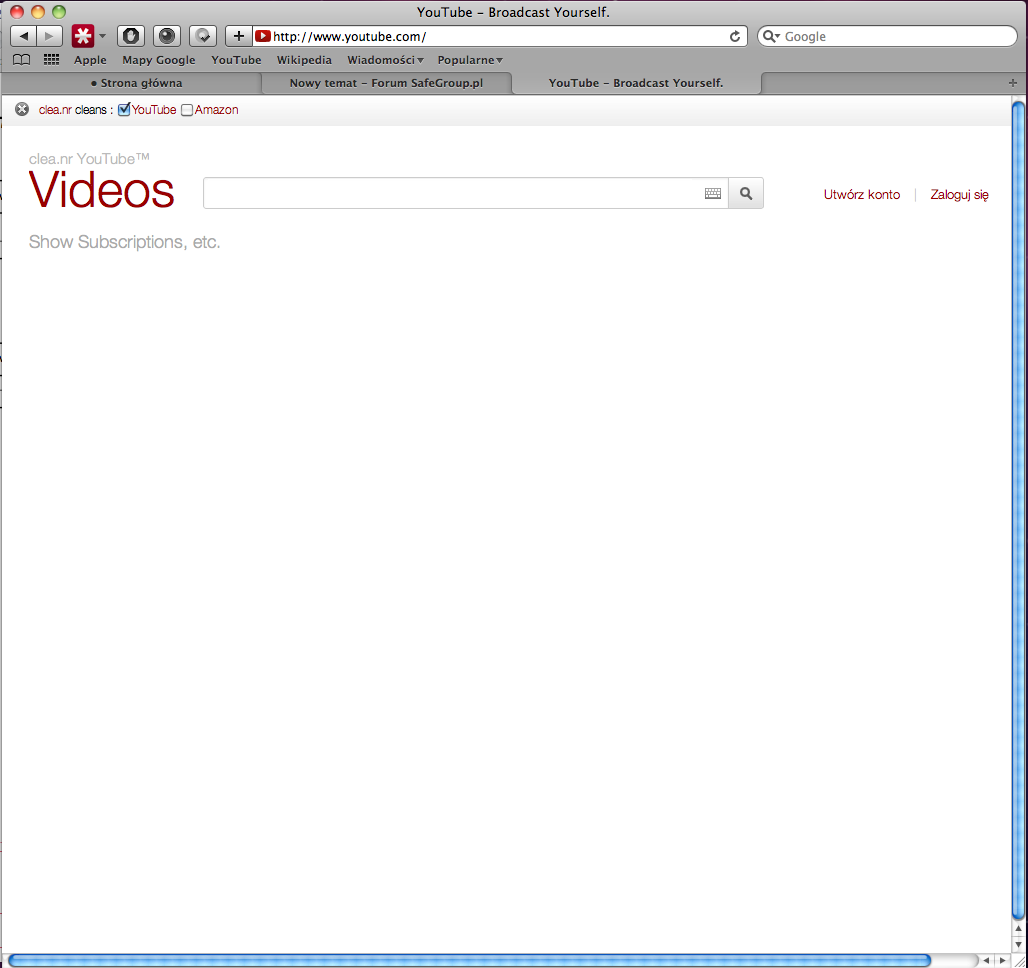Reload the page with the refresh icon

coord(735,37)
